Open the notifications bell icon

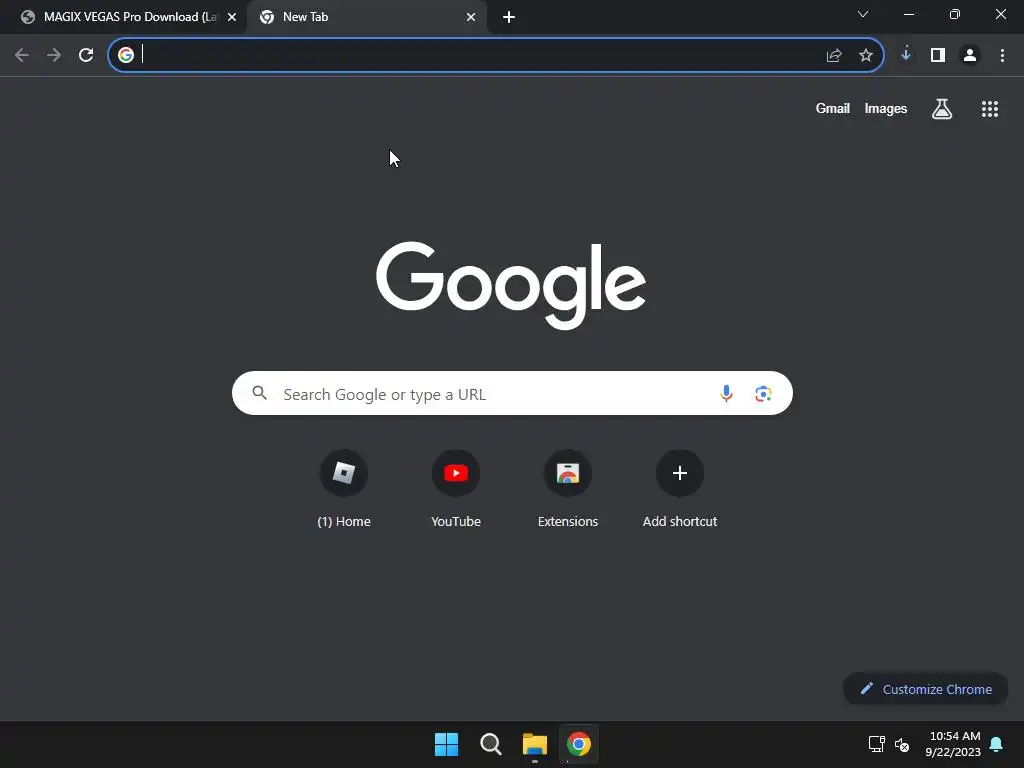click(997, 744)
